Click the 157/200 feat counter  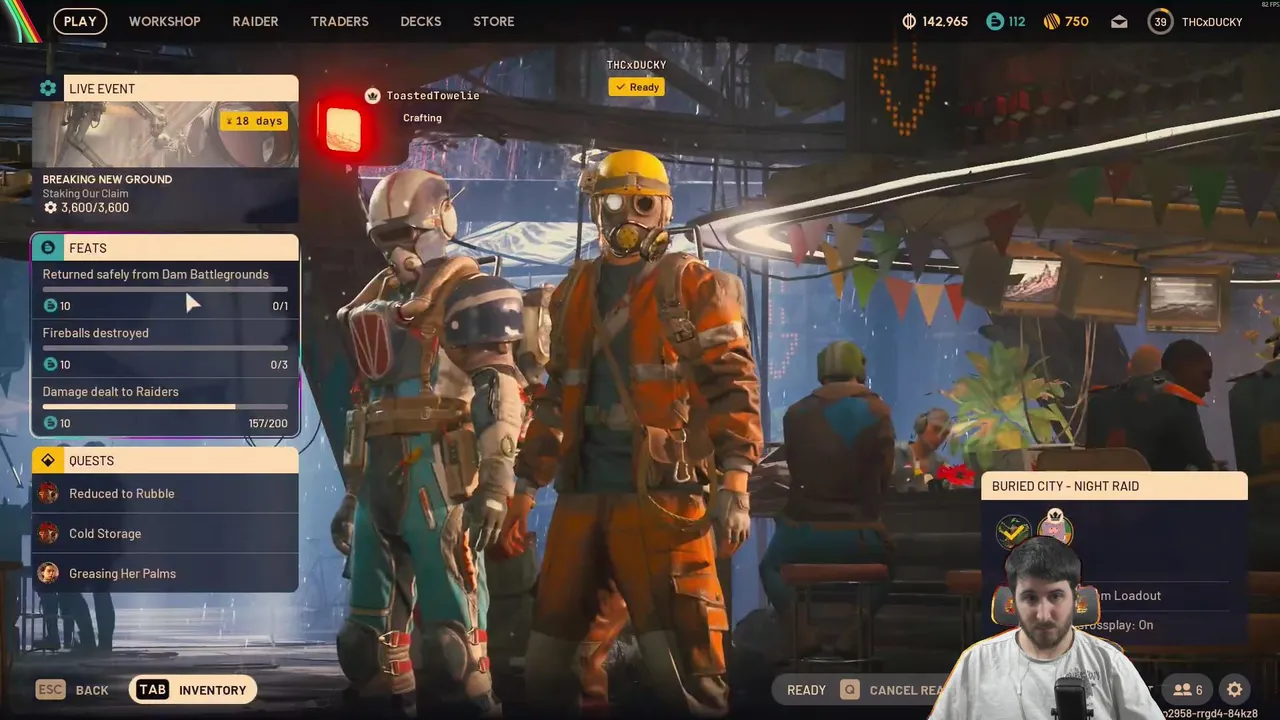(x=268, y=423)
